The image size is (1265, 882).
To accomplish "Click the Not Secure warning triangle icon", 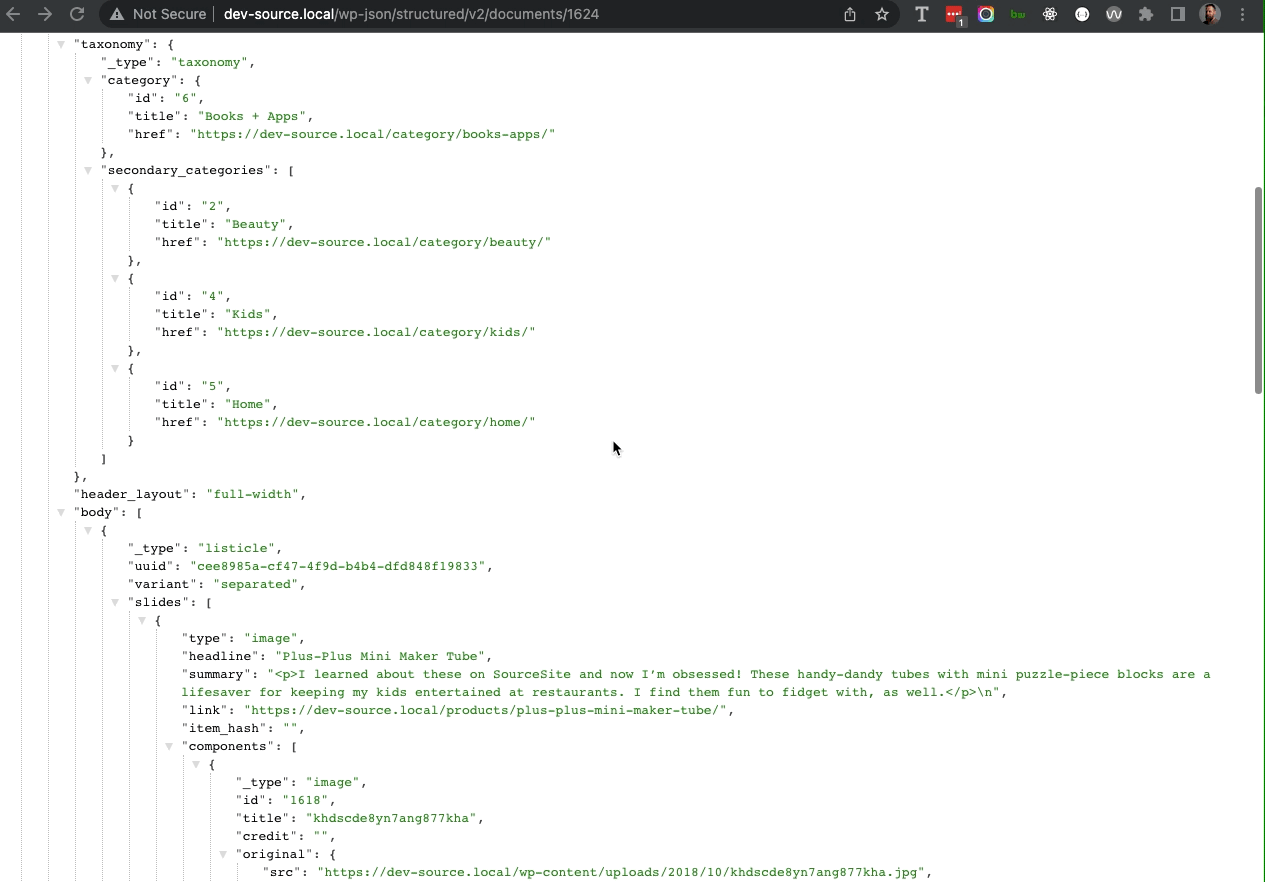I will pos(118,14).
